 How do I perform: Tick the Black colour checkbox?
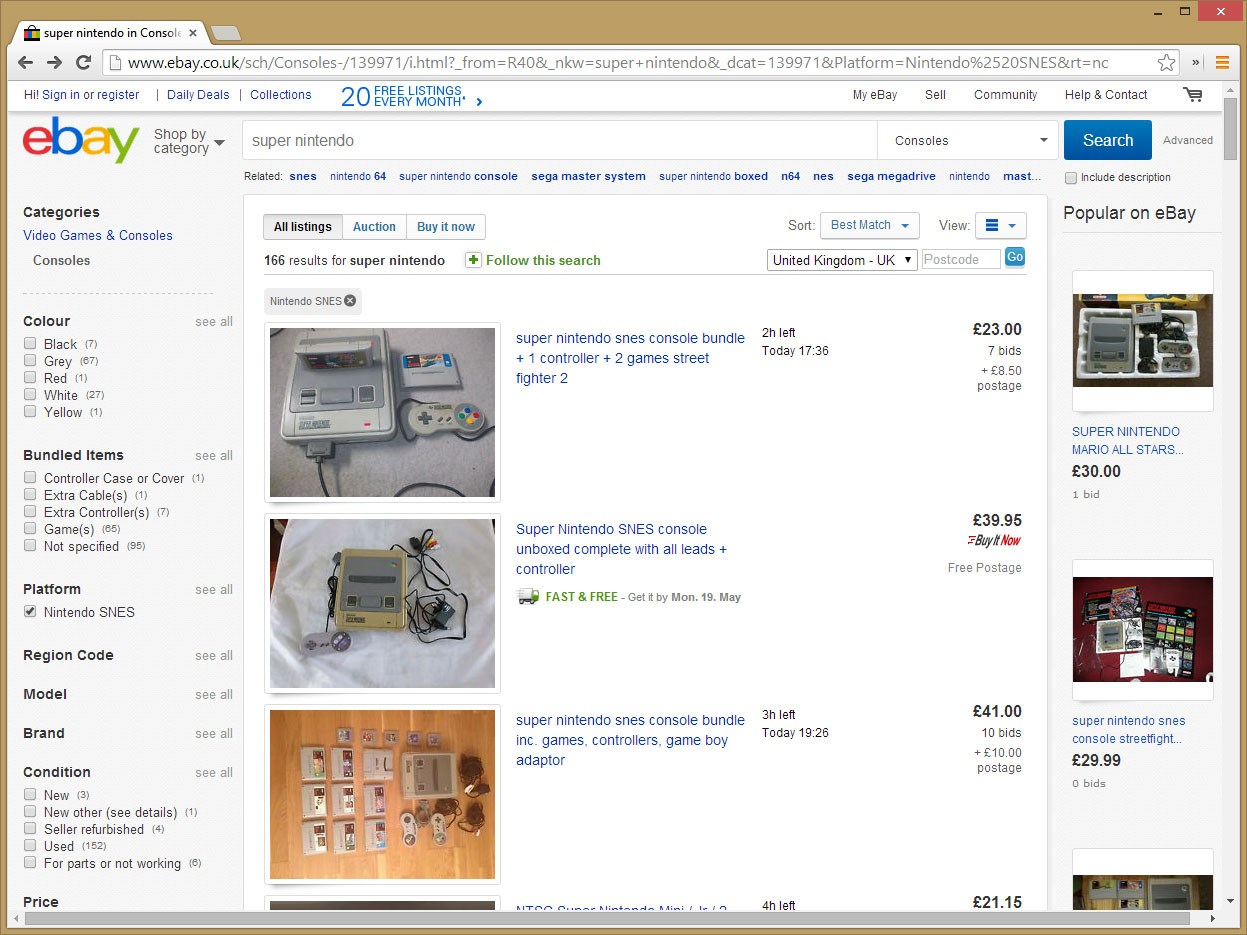[x=30, y=344]
